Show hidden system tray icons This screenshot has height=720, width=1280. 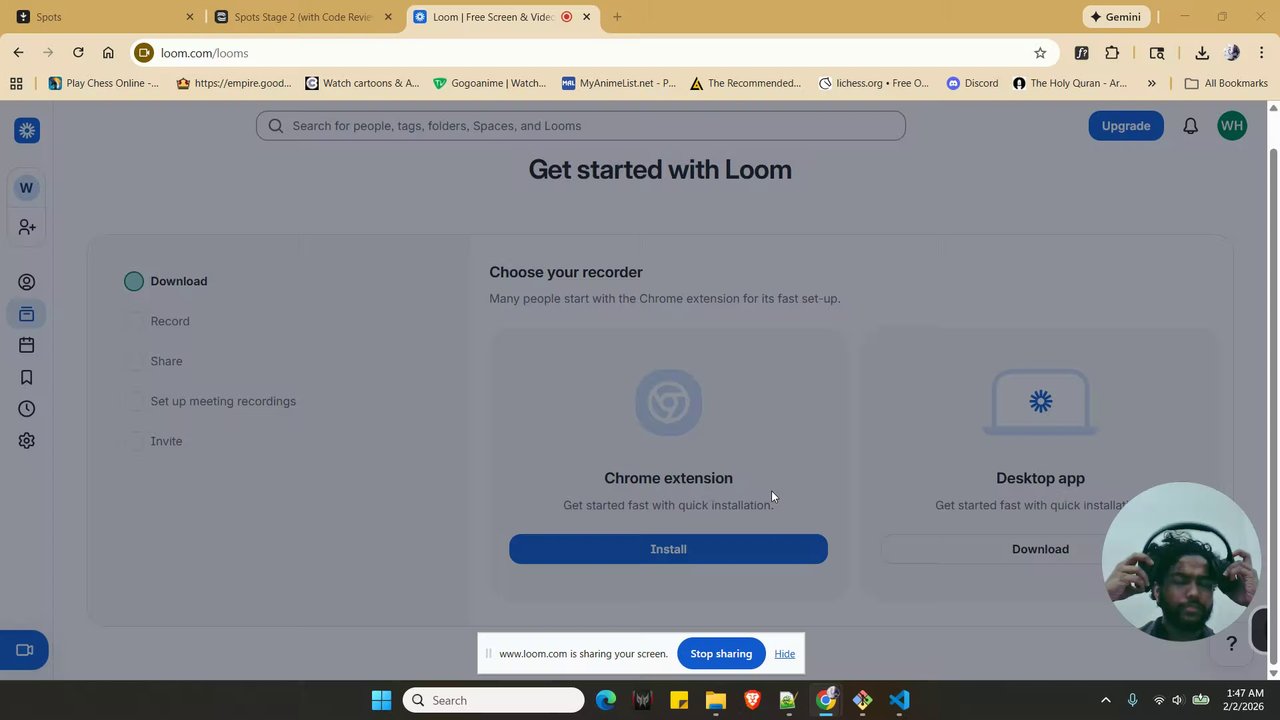[1105, 700]
